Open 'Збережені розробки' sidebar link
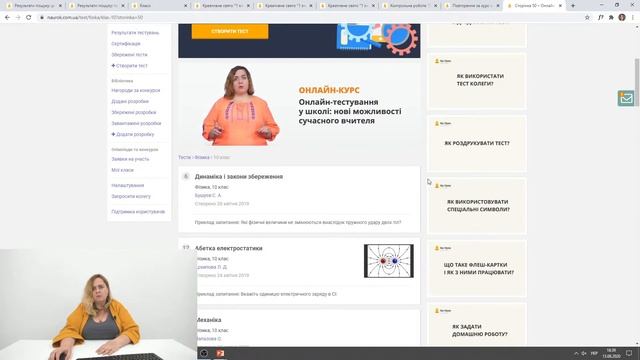This screenshot has height=360, width=640. [134, 112]
